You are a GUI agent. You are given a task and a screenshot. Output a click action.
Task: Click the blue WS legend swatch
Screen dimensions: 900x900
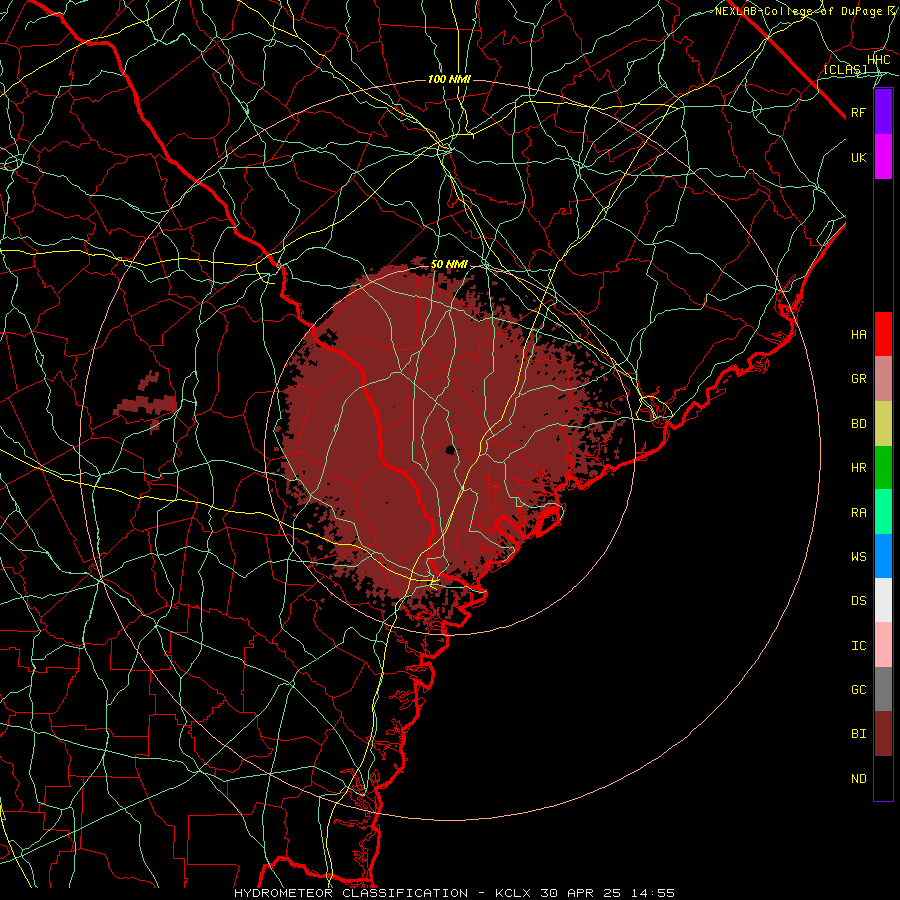click(x=883, y=556)
